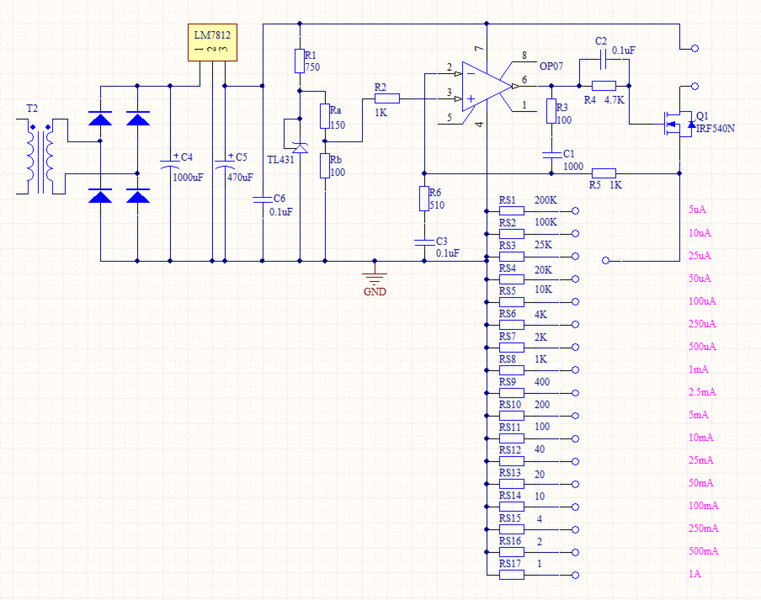This screenshot has height=600, width=761.
Task: Select resistor R1 750
Action: coord(299,61)
